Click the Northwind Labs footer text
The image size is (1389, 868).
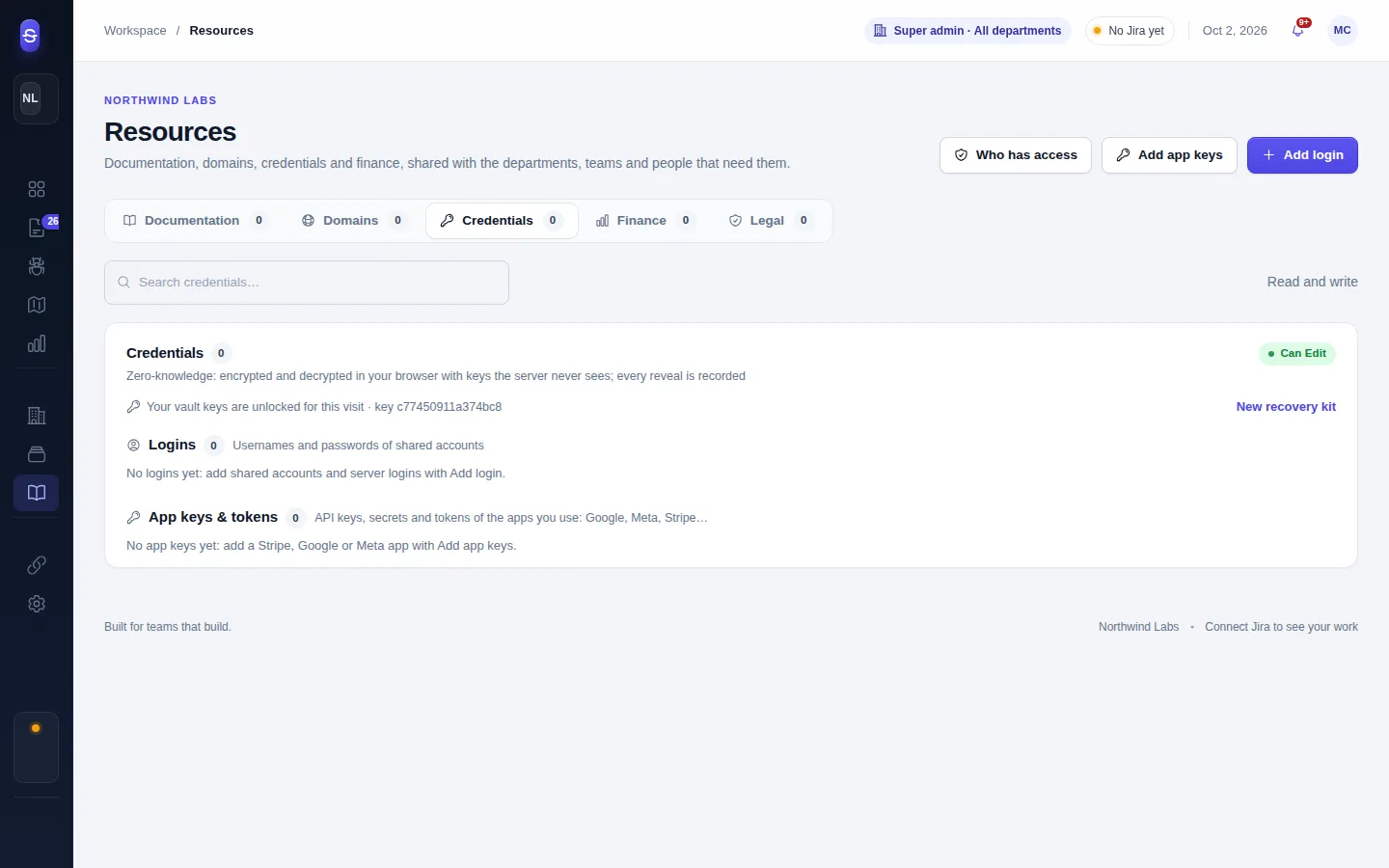pos(1138,627)
